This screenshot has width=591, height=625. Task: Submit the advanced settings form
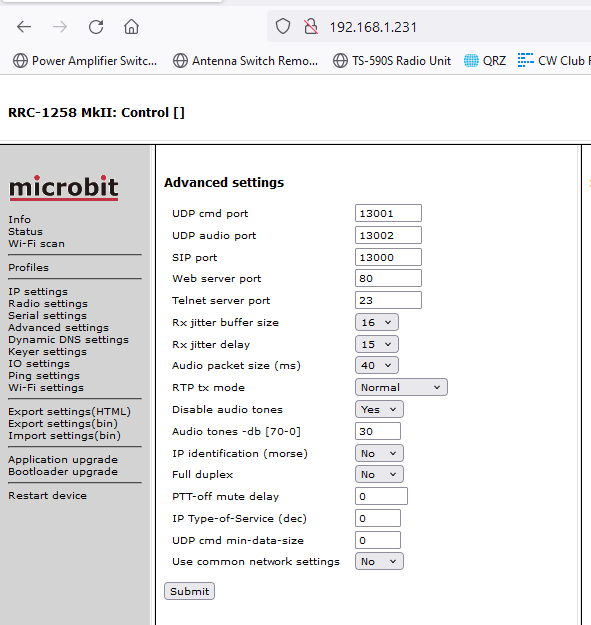[x=189, y=591]
